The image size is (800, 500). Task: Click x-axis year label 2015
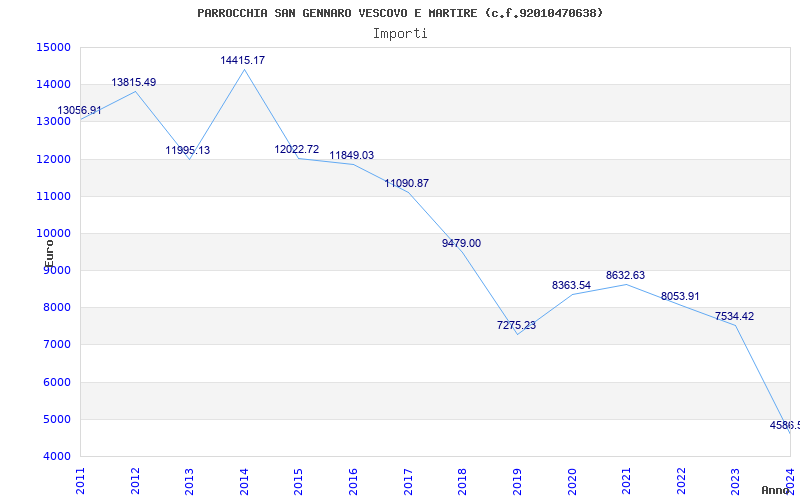pos(298,482)
